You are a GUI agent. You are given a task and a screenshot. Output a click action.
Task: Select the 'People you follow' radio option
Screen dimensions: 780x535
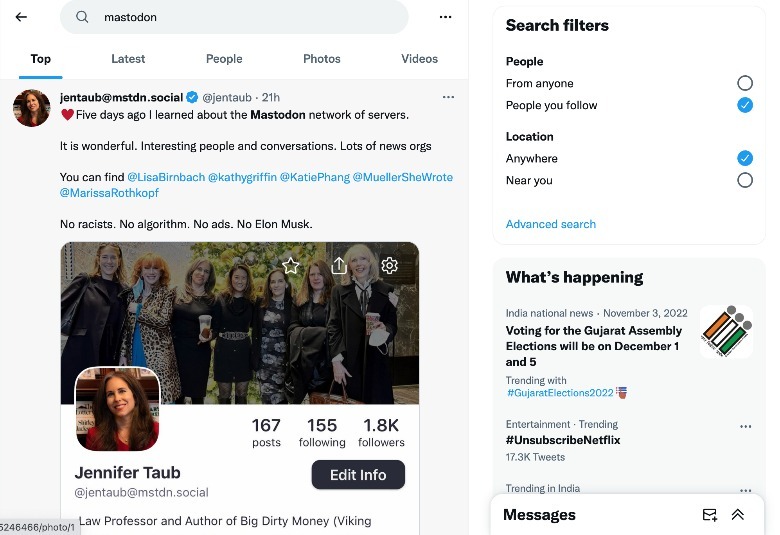pos(744,105)
